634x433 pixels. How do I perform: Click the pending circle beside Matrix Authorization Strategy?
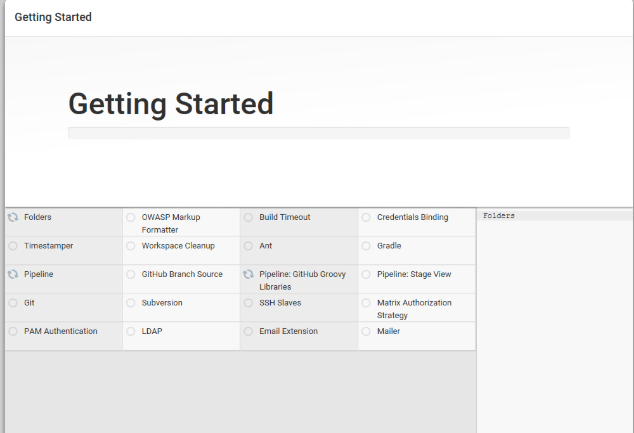[x=366, y=303]
